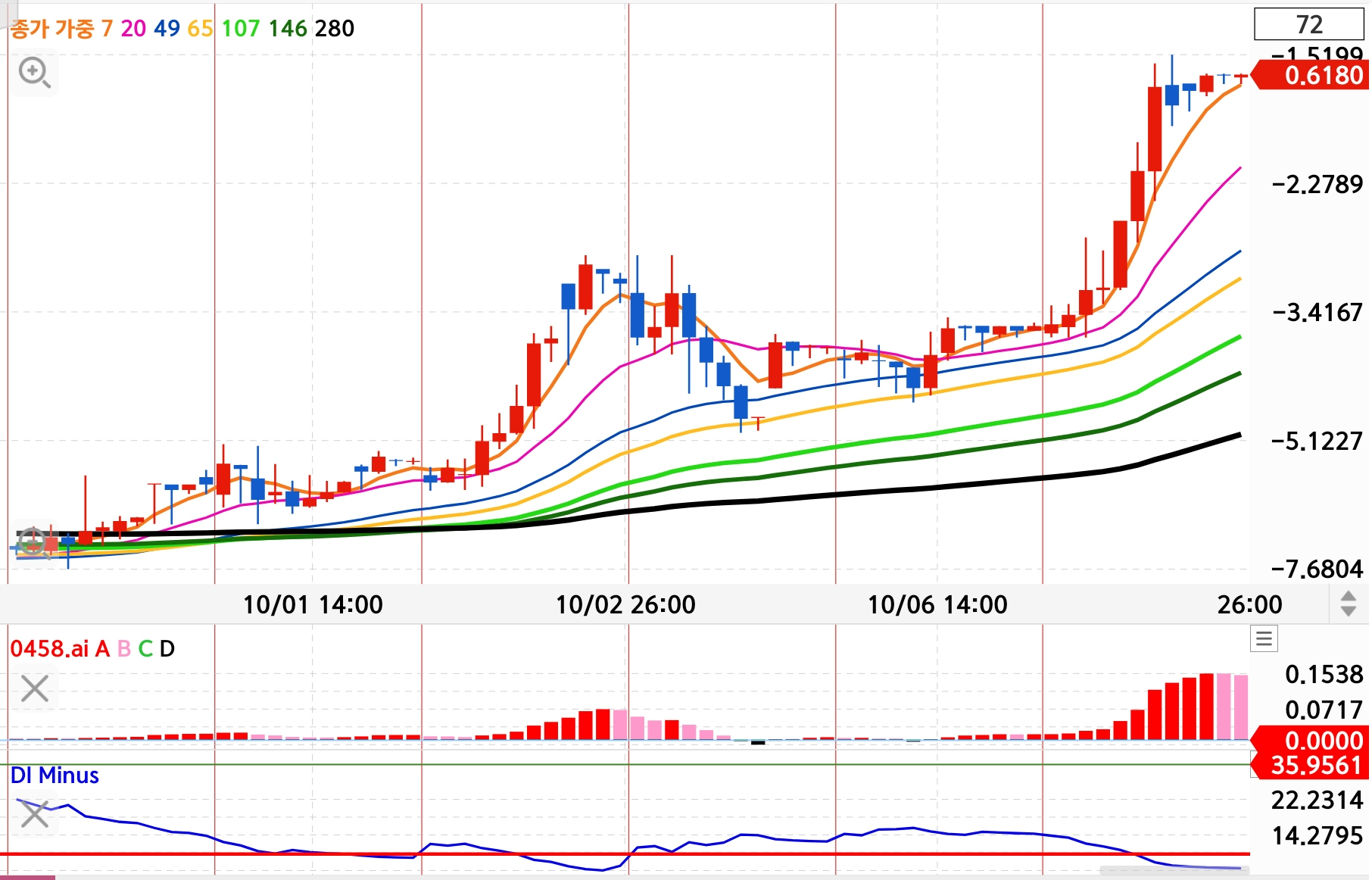
Task: Close the DI Minus indicator panel
Action: (35, 814)
